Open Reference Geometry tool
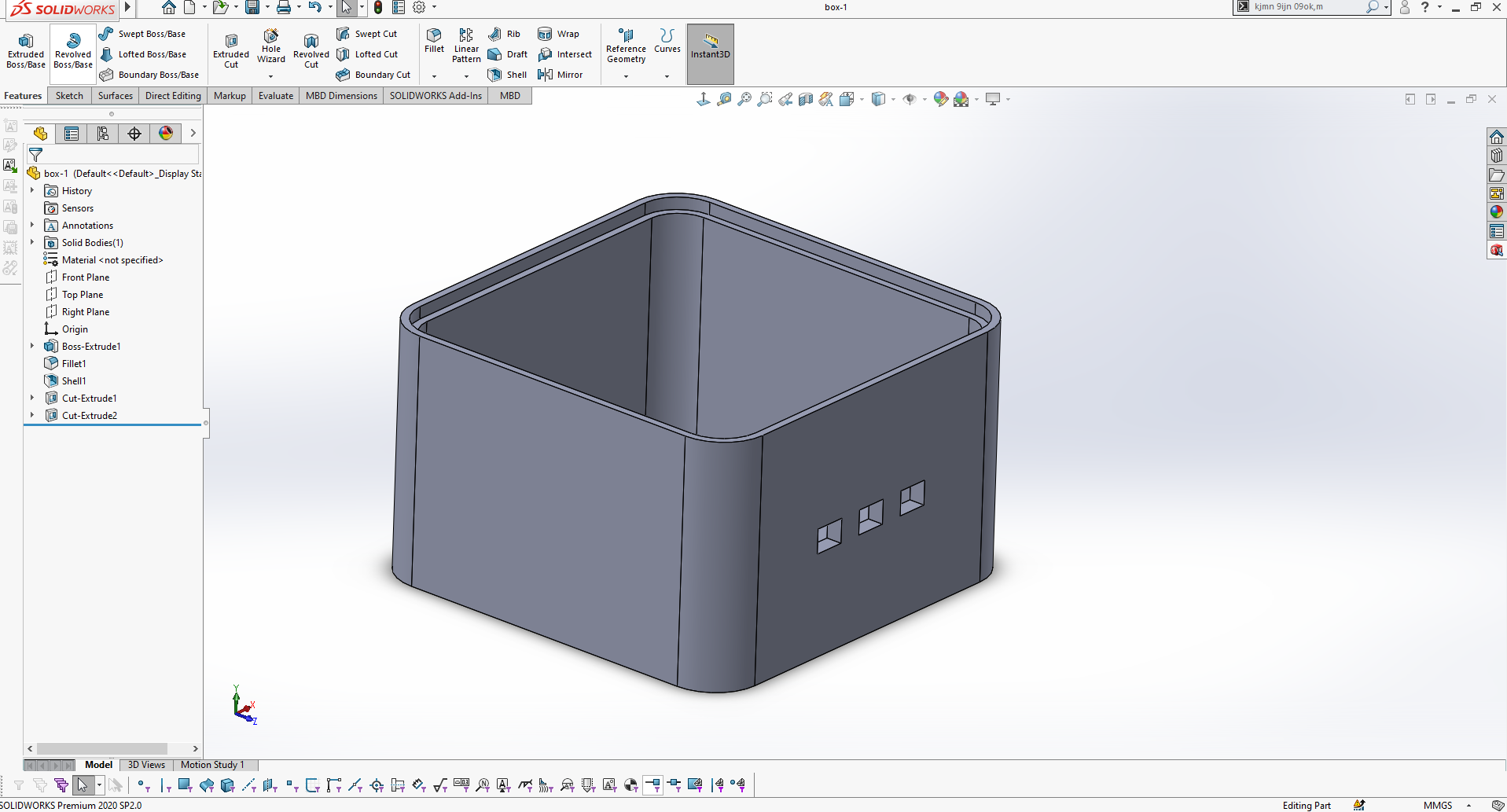This screenshot has width=1507, height=812. coord(626,46)
